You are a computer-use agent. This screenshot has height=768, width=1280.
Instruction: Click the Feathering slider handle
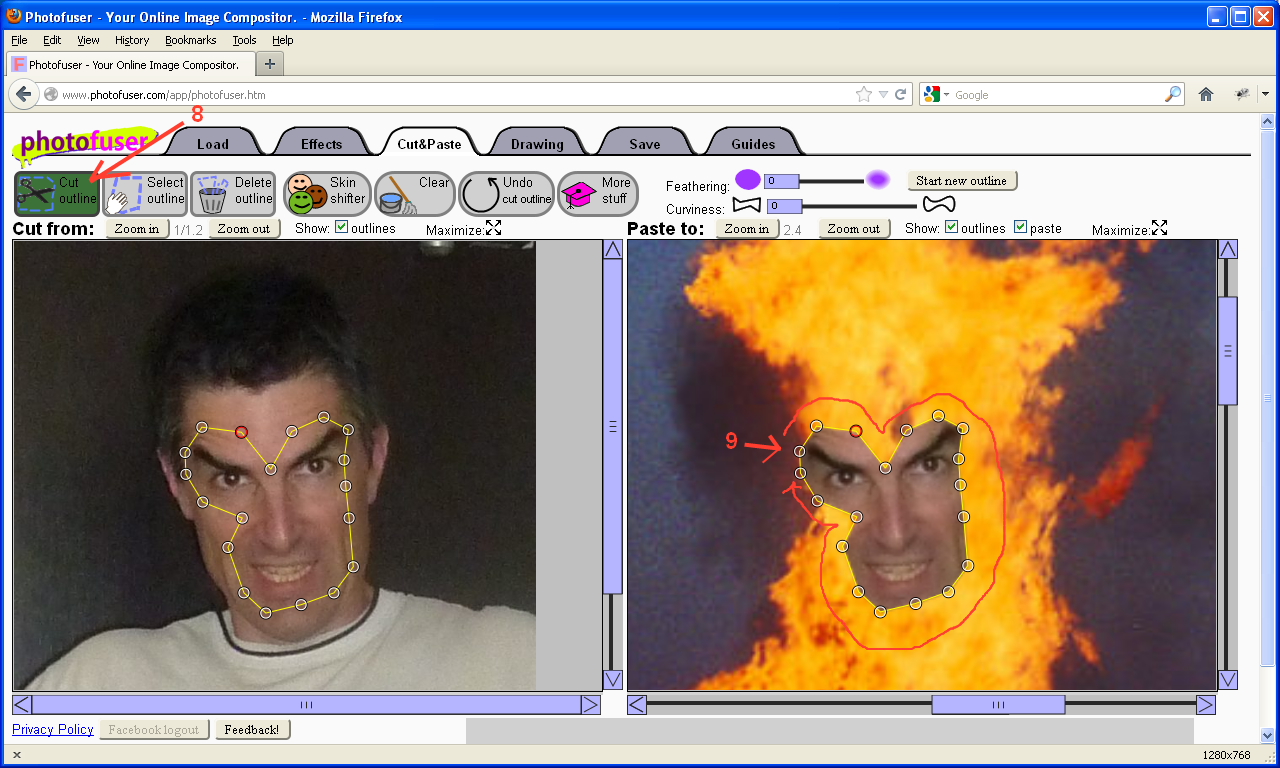781,181
